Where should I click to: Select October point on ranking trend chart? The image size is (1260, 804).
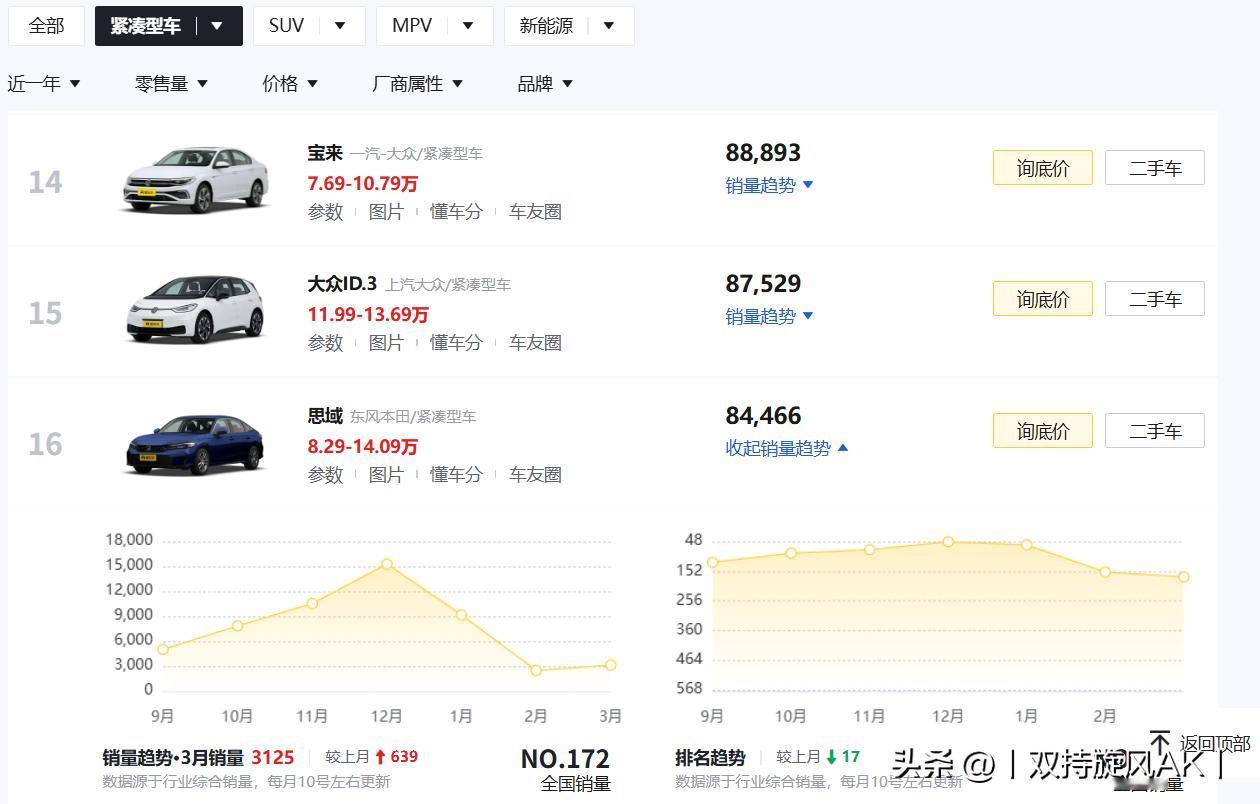[x=791, y=553]
